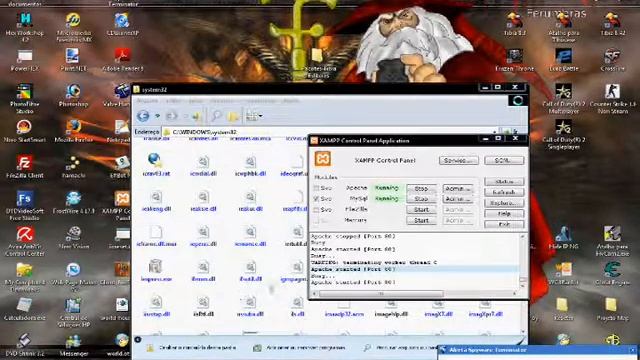Close the Alerta Spyware Terminator popup
Viewport: 640px width, 360px height.
(x=633, y=350)
